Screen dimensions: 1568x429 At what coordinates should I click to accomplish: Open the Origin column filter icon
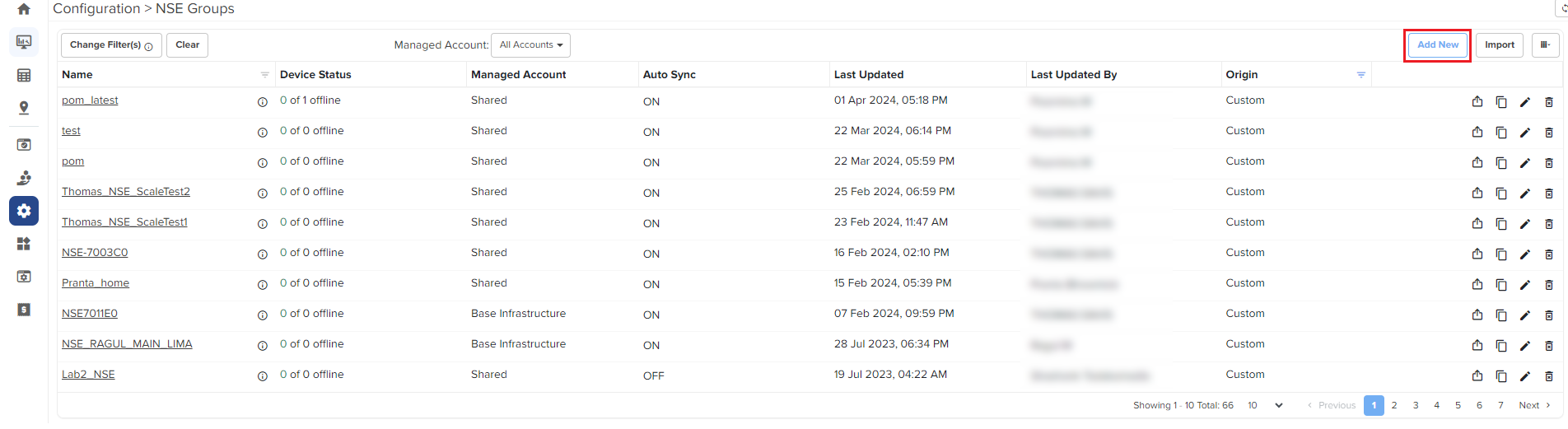pos(1361,75)
